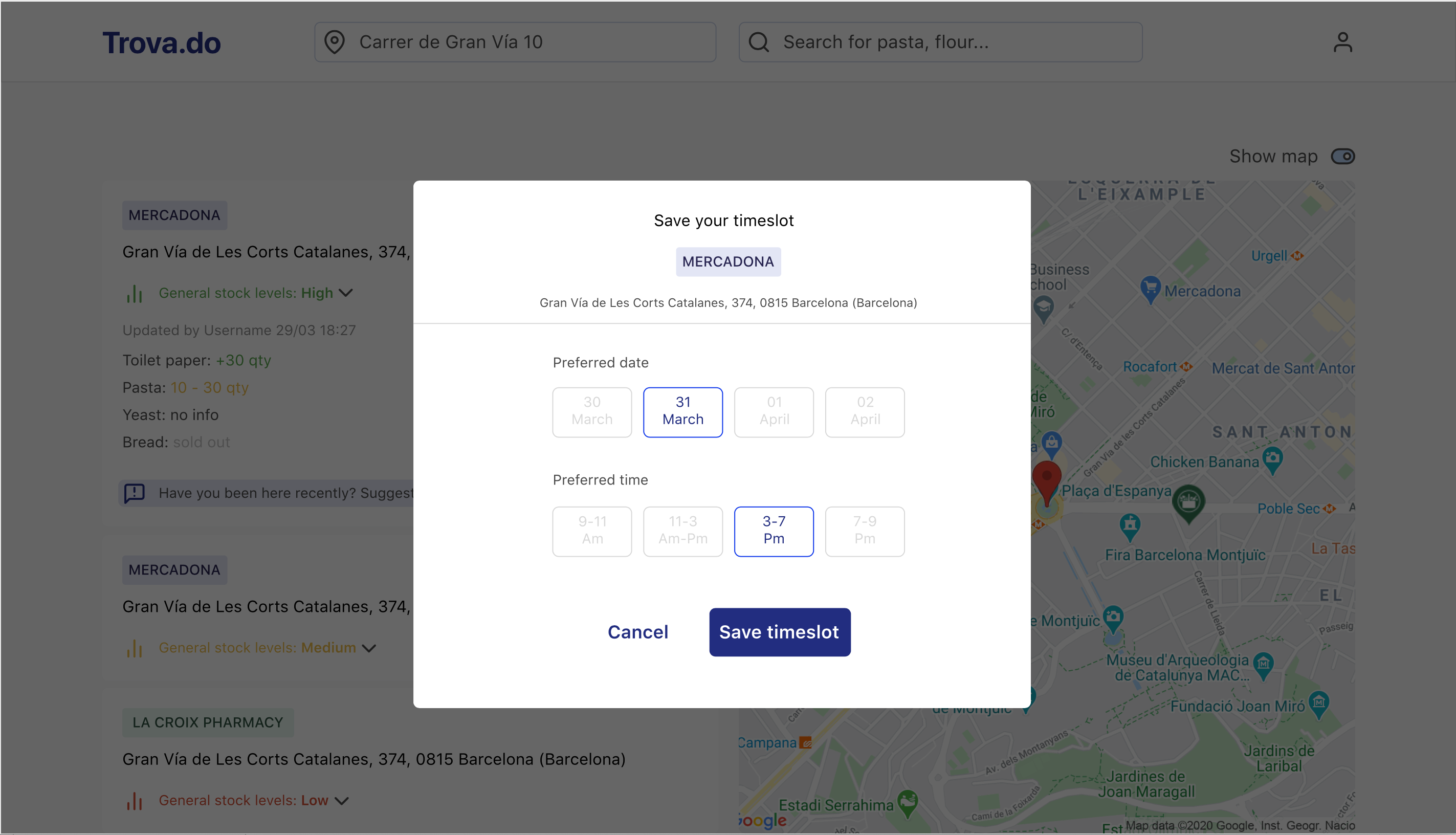Click the product search field
The width and height of the screenshot is (1456, 835).
[x=940, y=42]
